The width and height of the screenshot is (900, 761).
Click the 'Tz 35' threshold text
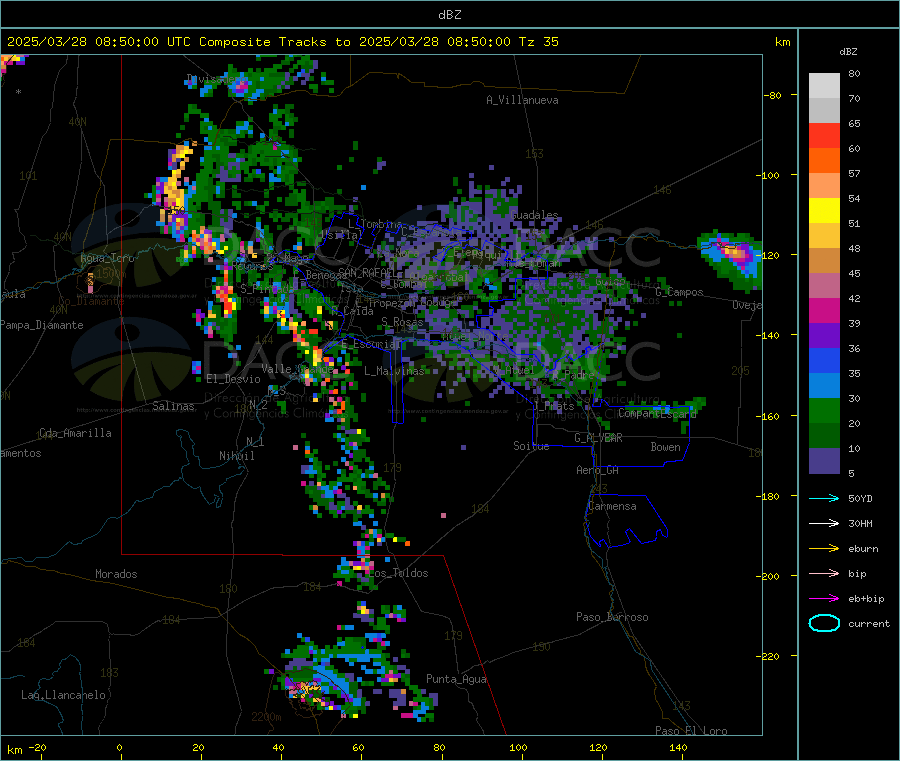538,42
